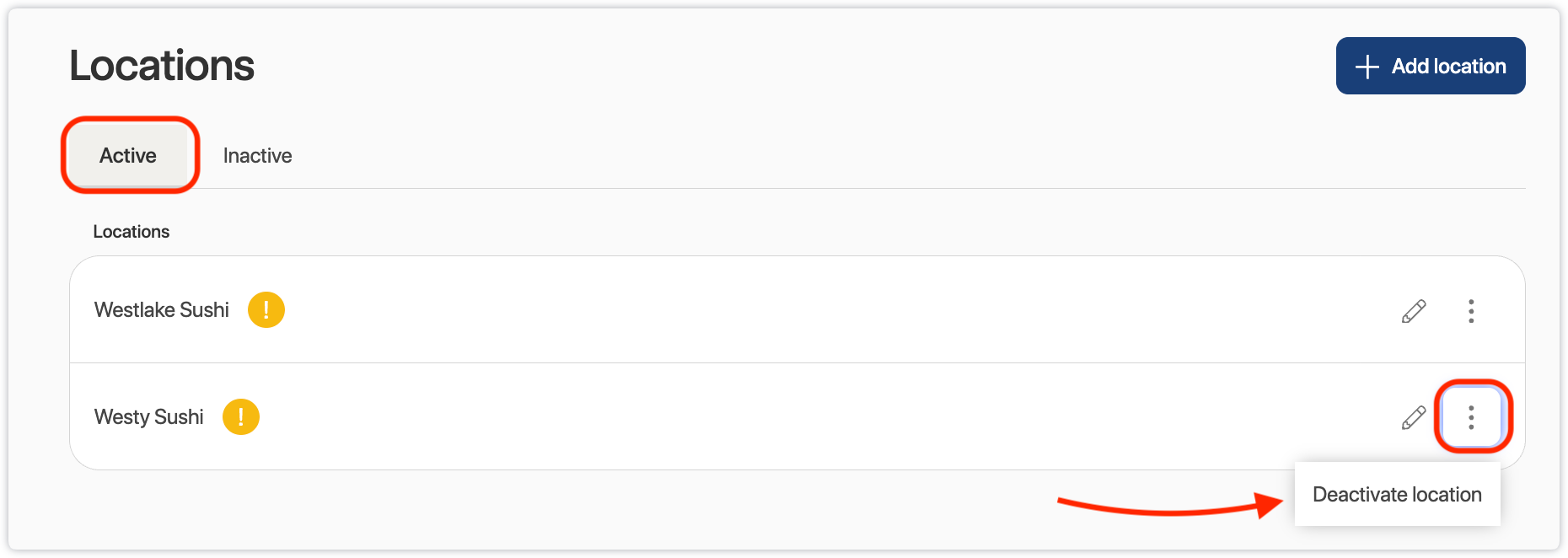
Task: Click the Westlake Sushi location name
Action: click(162, 310)
